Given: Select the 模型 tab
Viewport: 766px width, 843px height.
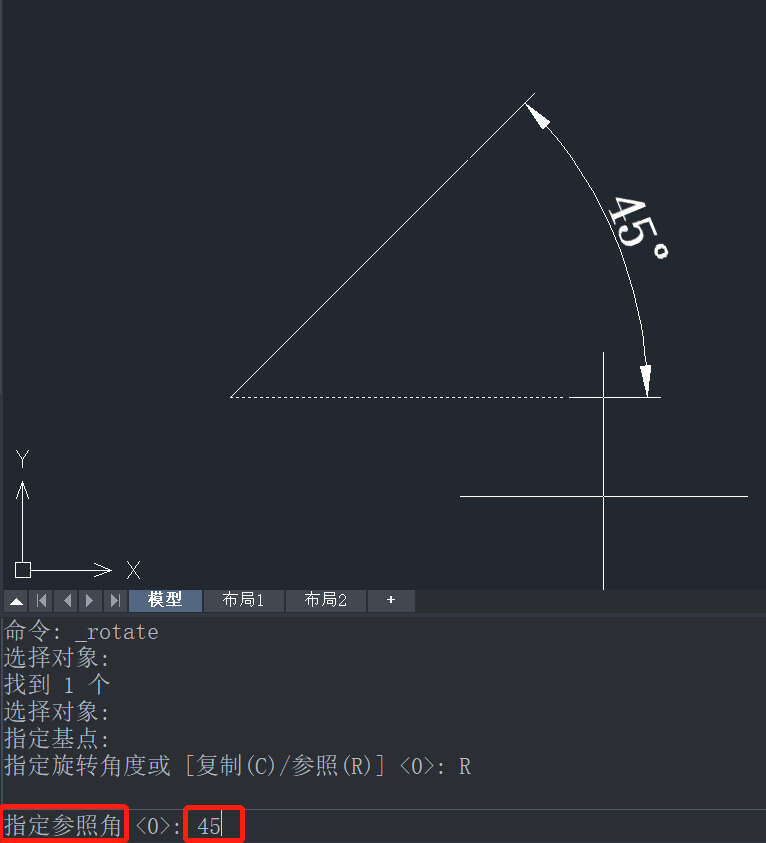Looking at the screenshot, I should (x=166, y=600).
